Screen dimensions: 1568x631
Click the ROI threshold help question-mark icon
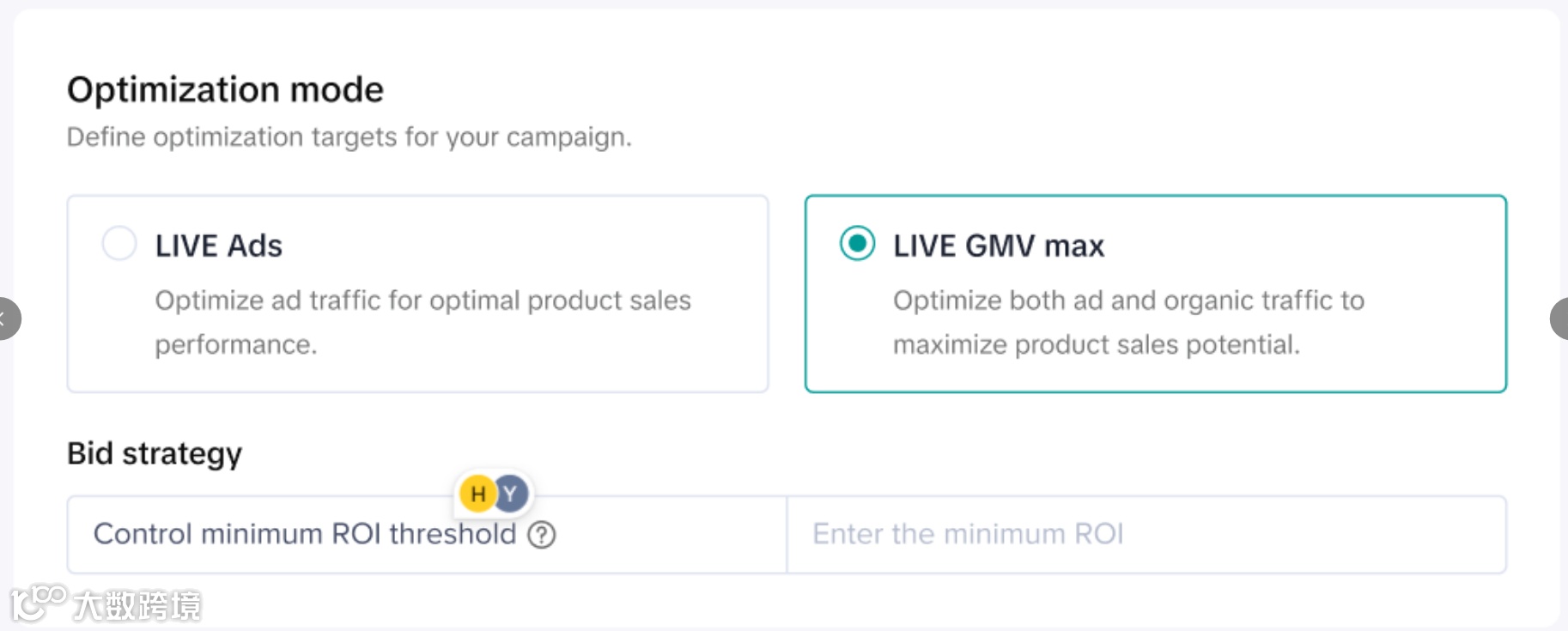(x=542, y=535)
